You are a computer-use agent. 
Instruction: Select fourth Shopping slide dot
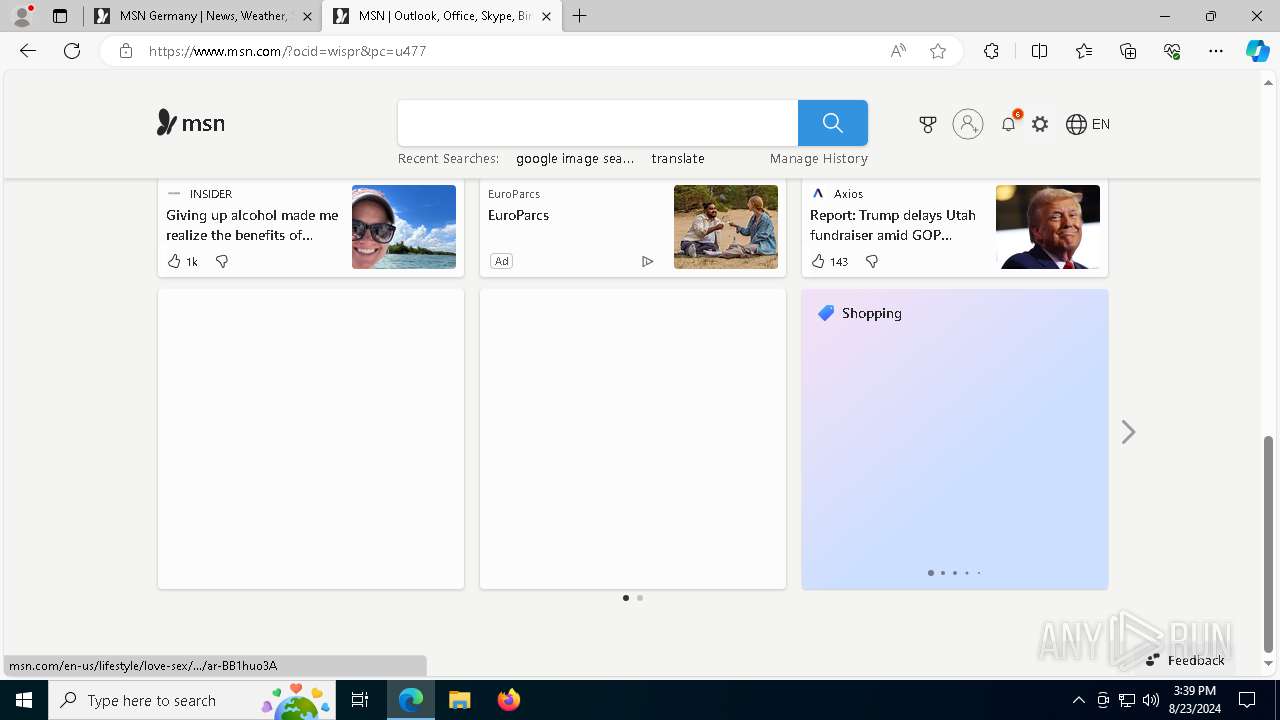(967, 573)
